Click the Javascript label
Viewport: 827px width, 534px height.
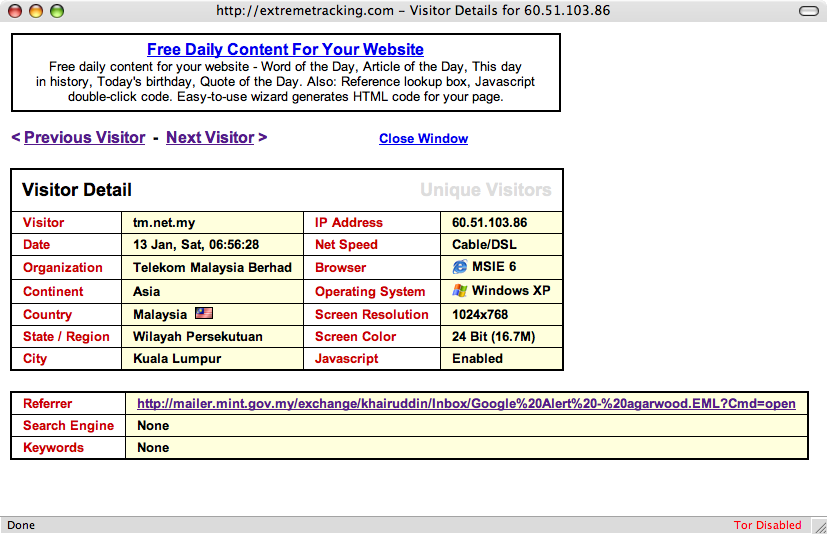click(347, 359)
